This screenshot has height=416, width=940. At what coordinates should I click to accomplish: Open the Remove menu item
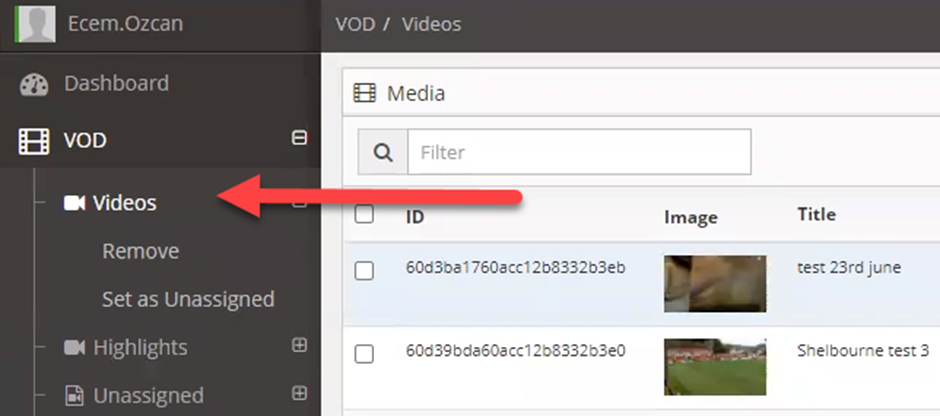coord(140,251)
